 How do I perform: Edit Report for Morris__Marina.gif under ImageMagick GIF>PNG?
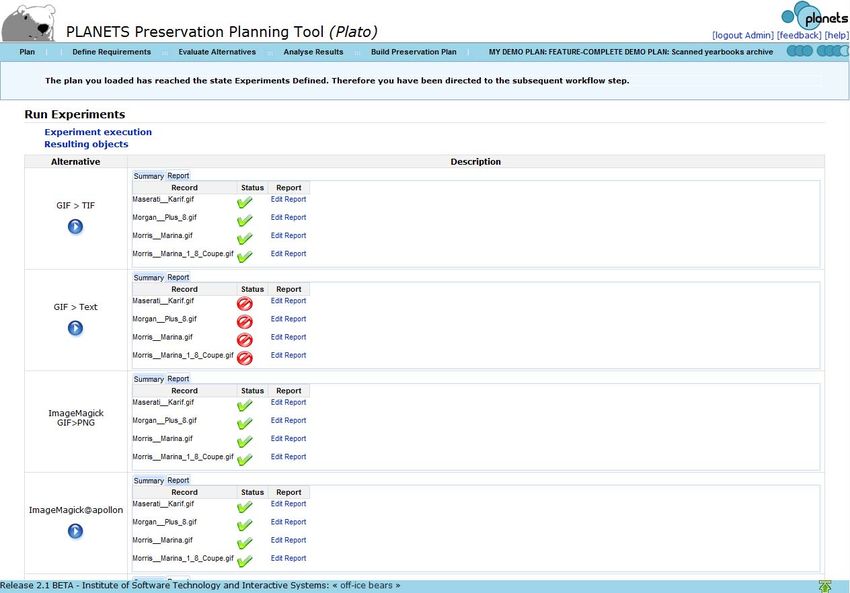coord(288,439)
